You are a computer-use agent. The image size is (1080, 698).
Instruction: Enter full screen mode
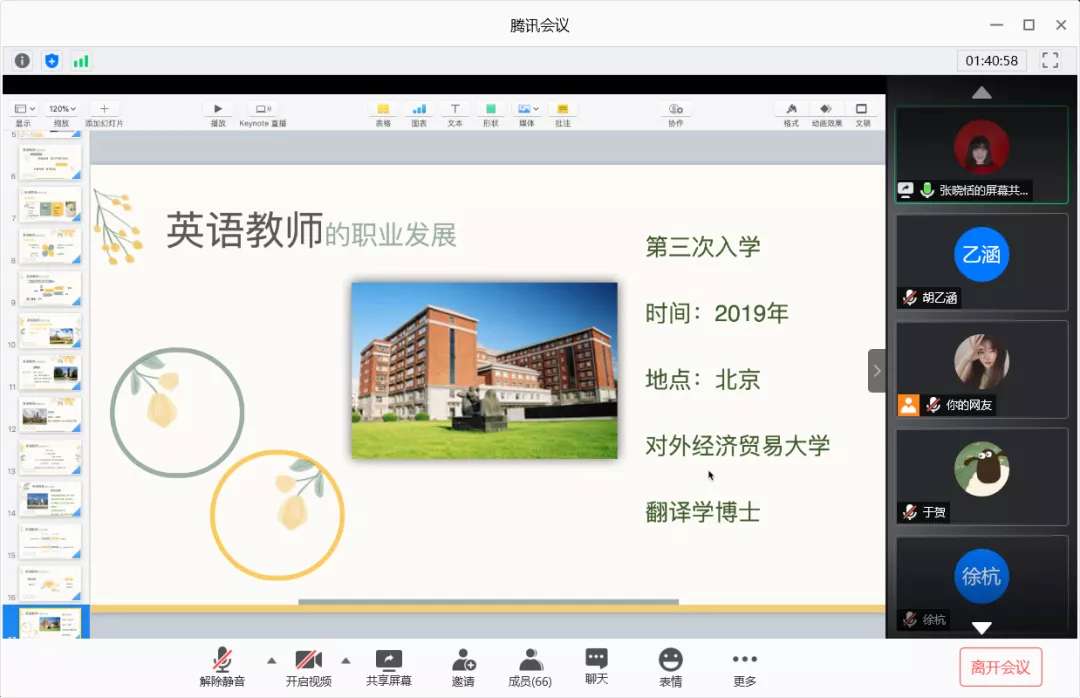point(1050,61)
